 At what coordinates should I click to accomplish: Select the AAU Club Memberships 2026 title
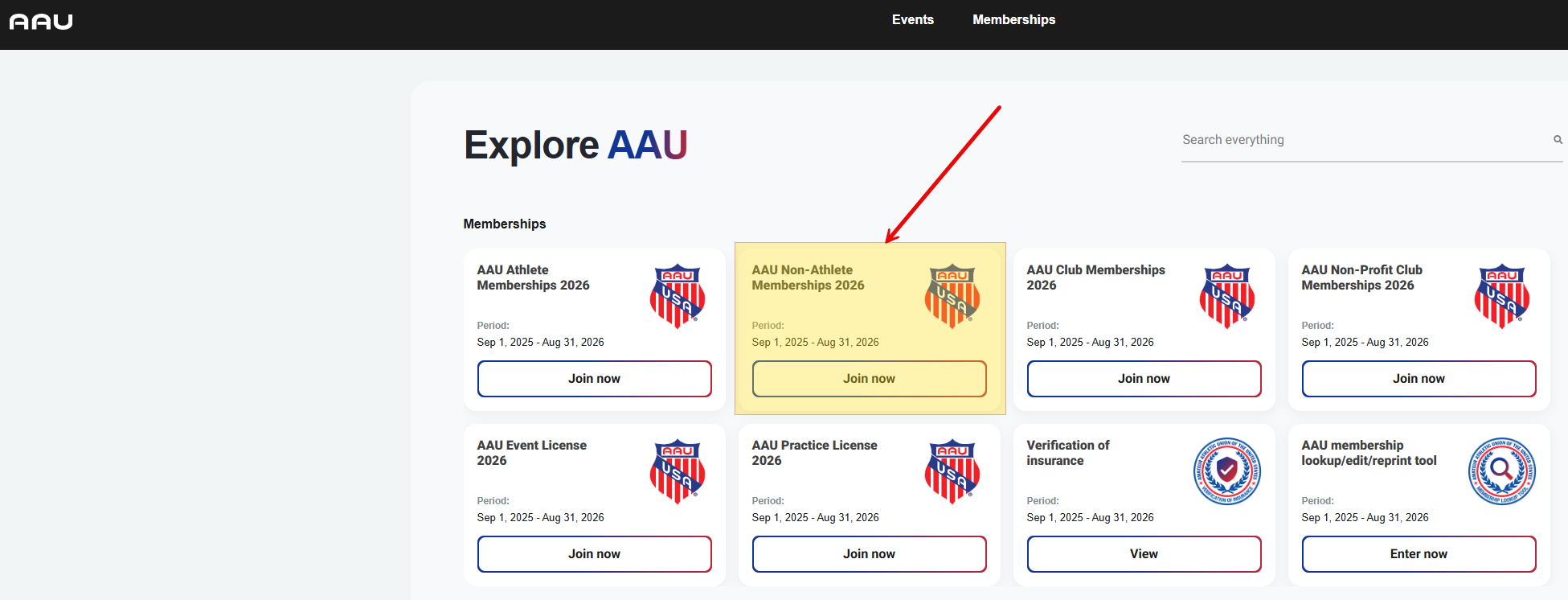coord(1096,277)
